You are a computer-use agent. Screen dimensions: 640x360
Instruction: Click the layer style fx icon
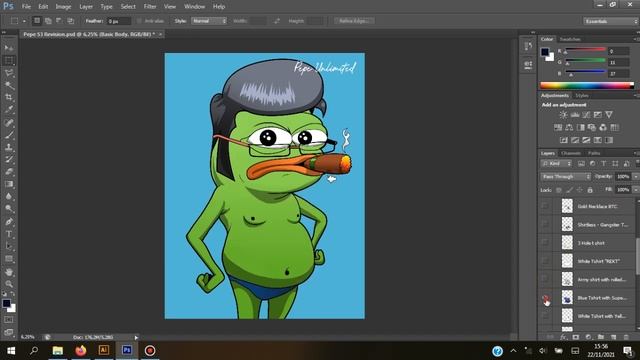point(563,337)
